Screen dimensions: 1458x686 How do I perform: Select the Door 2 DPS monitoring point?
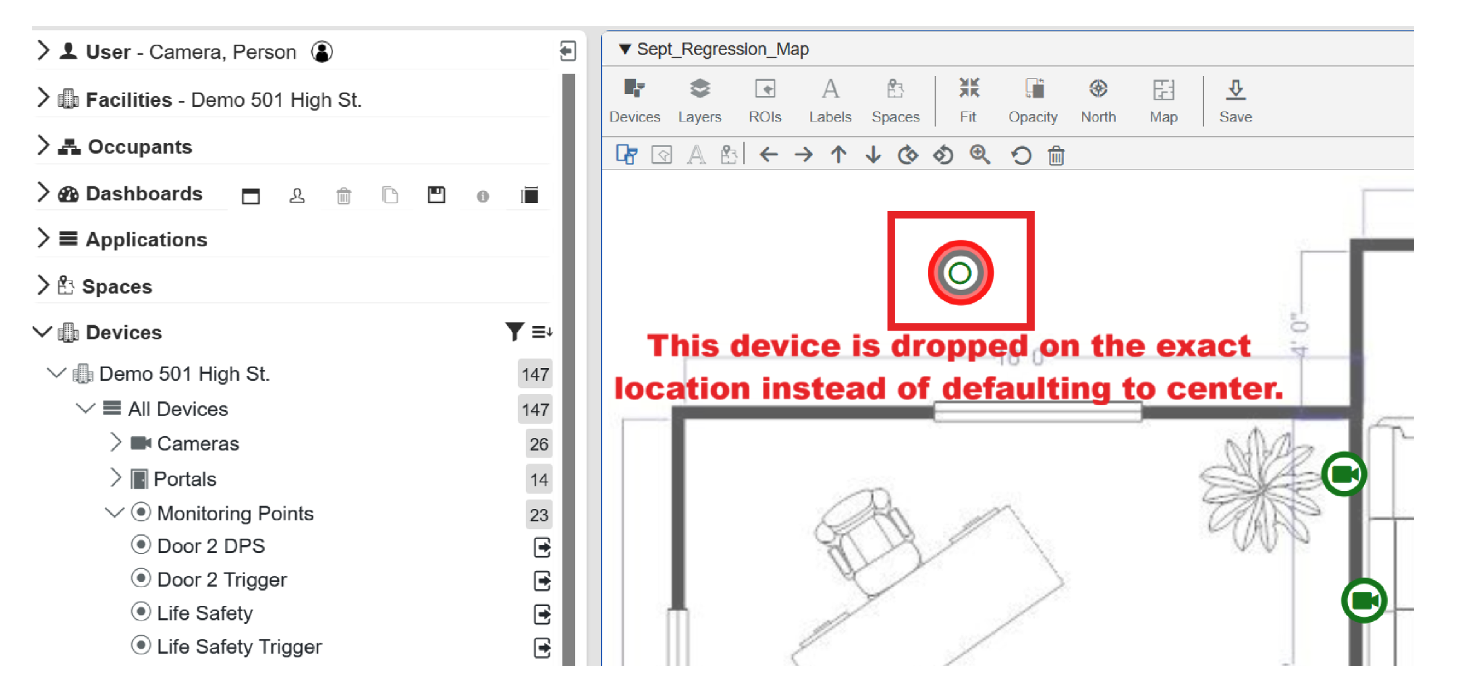pos(210,546)
